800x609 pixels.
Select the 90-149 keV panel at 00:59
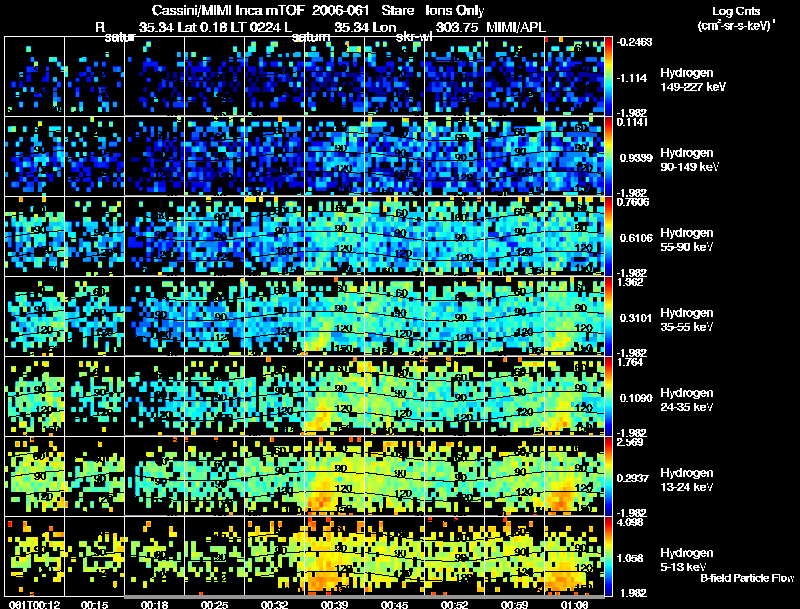514,157
